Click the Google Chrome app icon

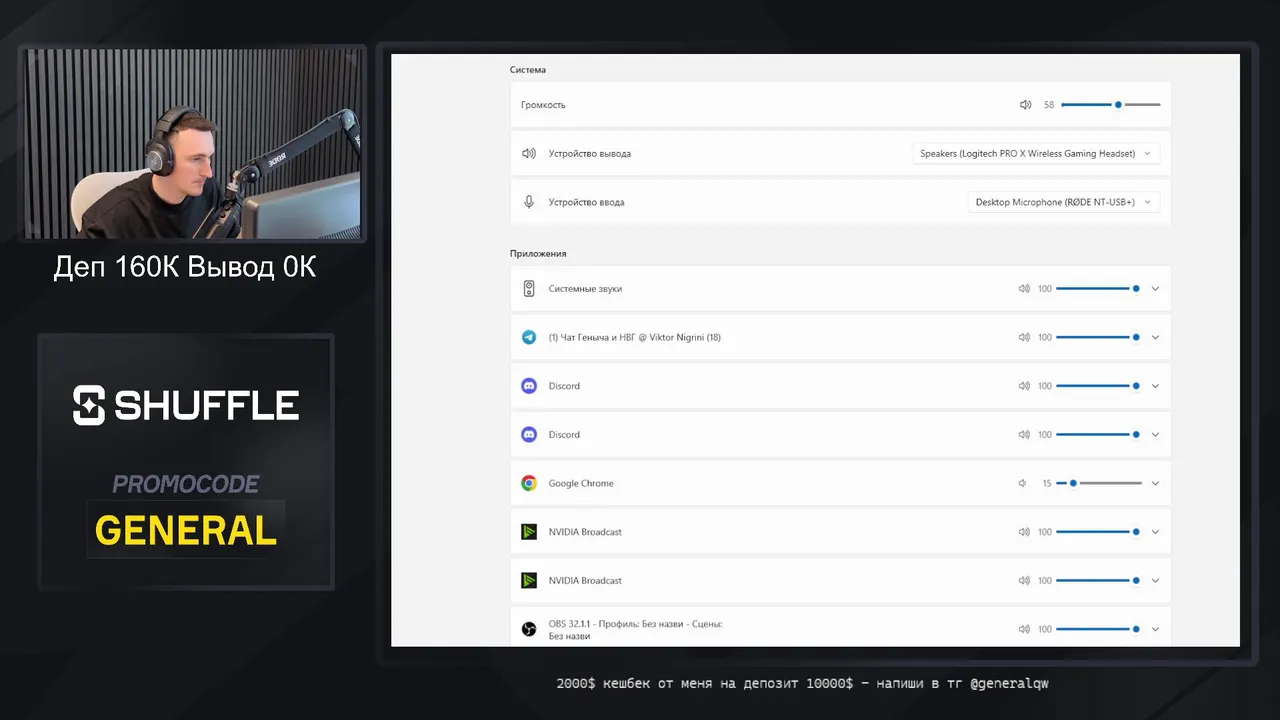pos(529,483)
